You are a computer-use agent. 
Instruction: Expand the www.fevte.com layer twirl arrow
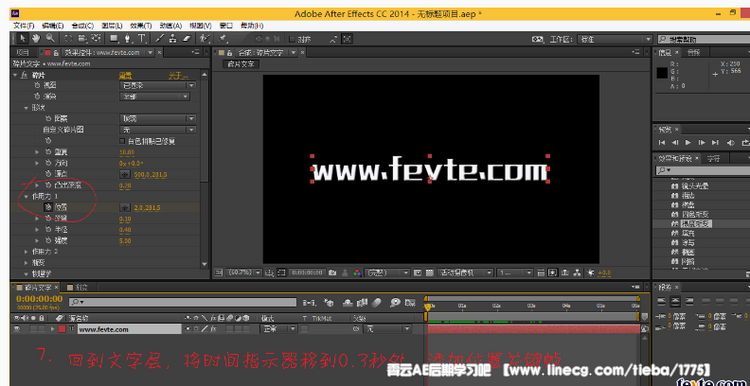click(x=53, y=329)
